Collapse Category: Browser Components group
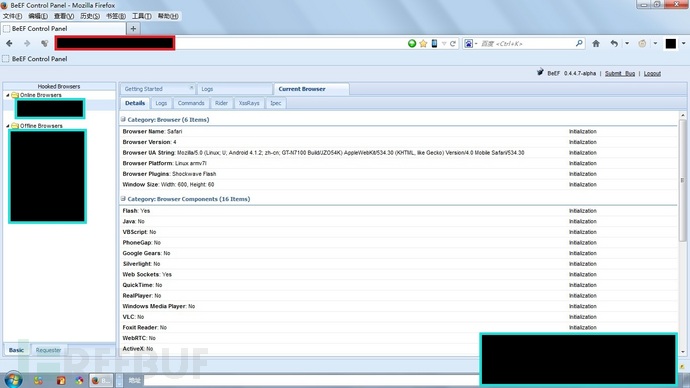The width and height of the screenshot is (690, 388). (123, 199)
